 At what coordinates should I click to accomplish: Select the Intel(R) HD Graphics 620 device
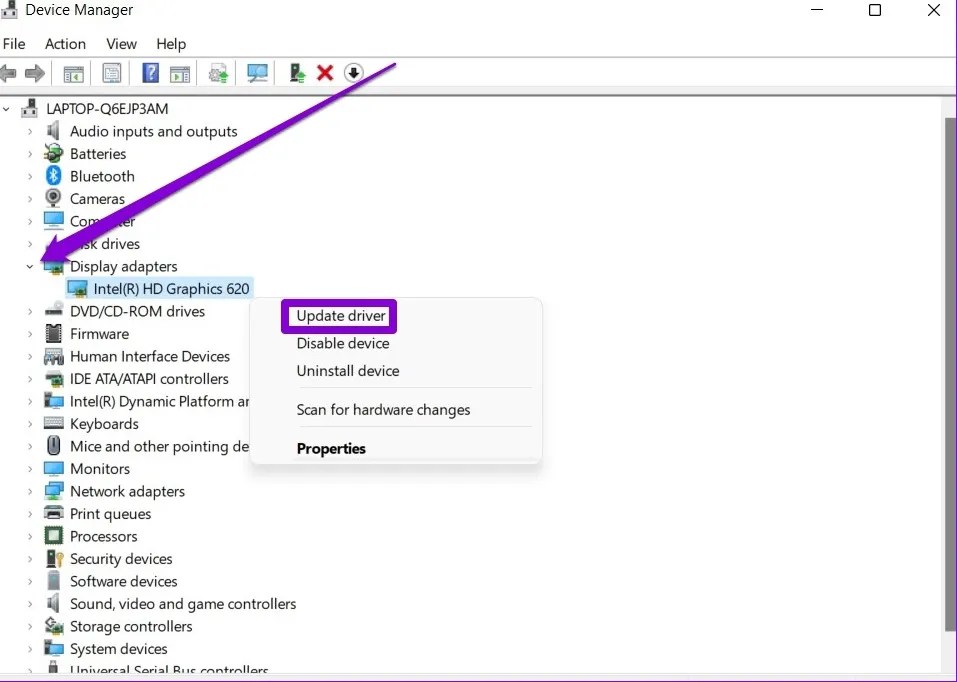(168, 288)
